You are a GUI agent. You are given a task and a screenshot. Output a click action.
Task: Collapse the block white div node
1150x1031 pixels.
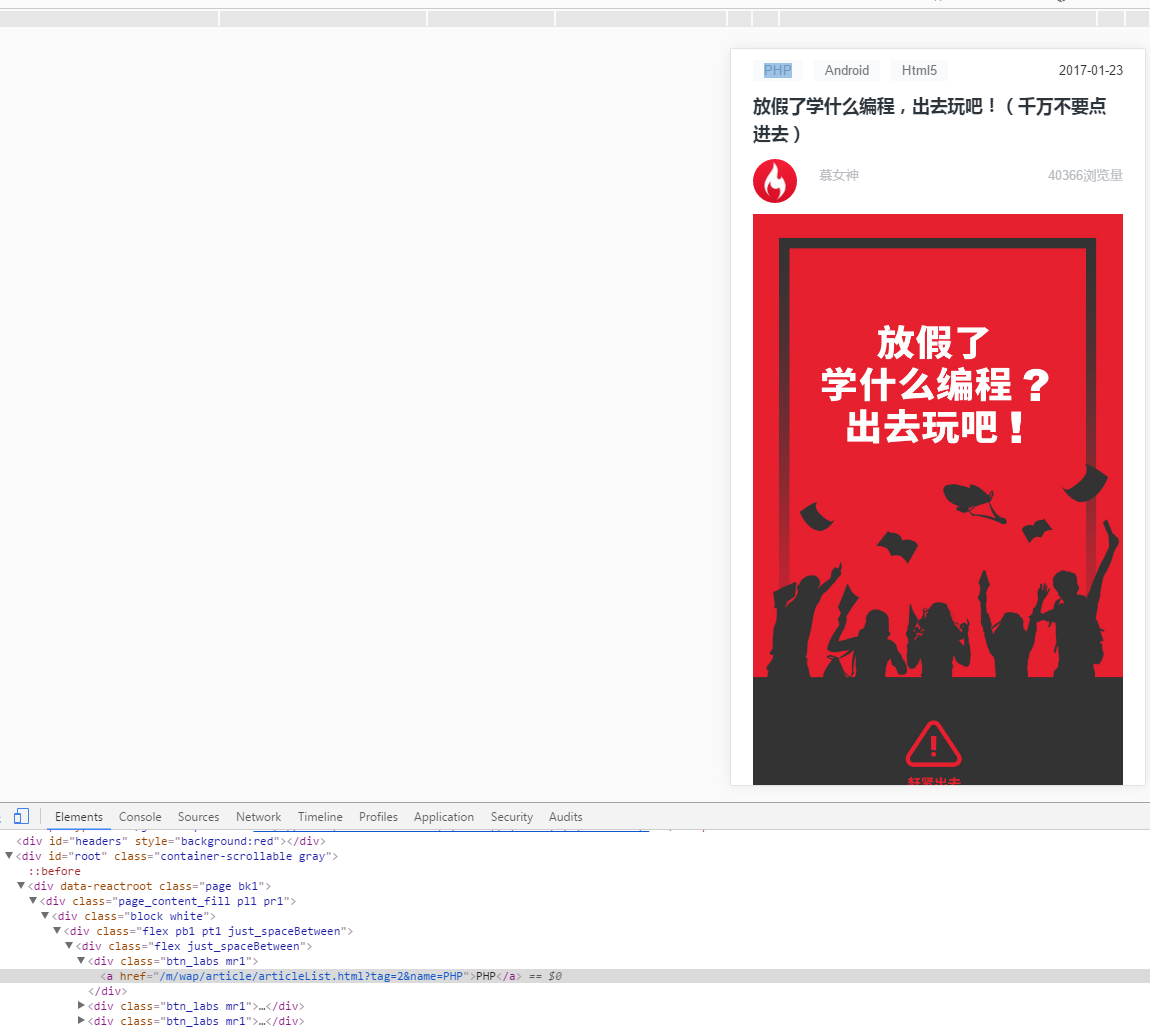click(45, 916)
